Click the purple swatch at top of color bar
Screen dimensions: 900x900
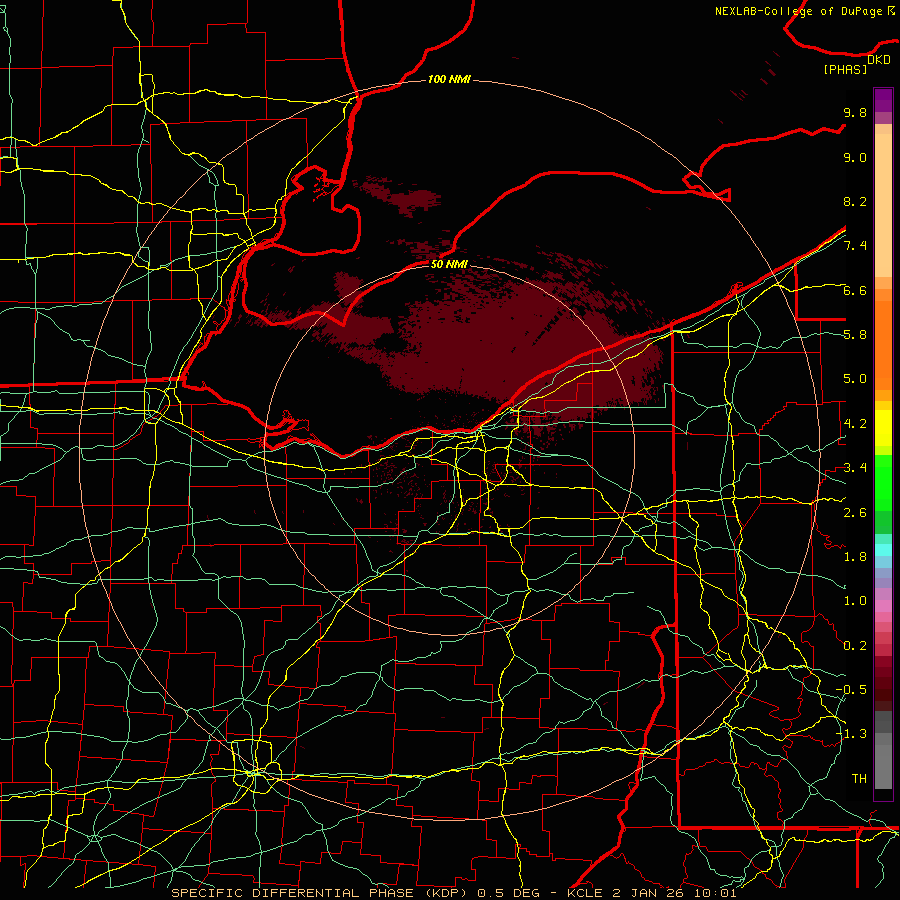pos(883,100)
